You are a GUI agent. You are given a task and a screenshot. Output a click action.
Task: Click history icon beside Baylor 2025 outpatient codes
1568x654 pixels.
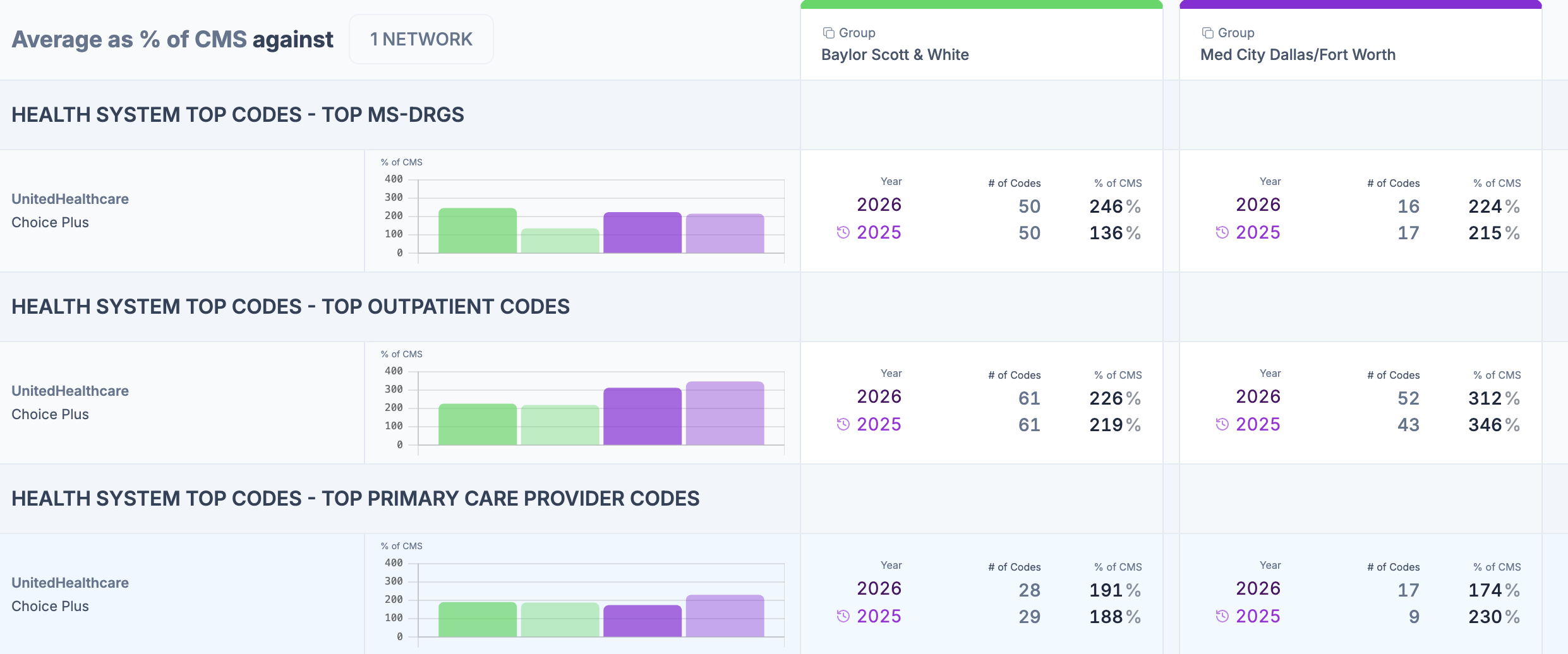(x=843, y=424)
